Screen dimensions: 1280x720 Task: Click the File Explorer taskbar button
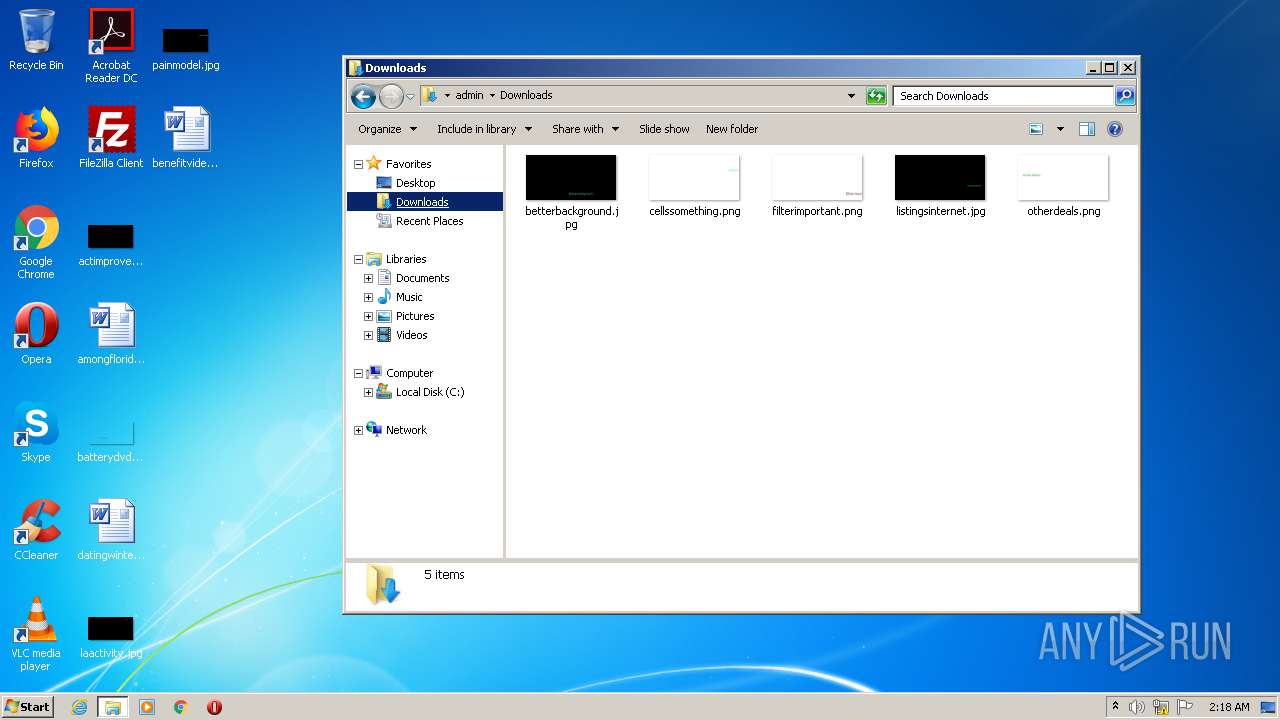pyautogui.click(x=113, y=707)
